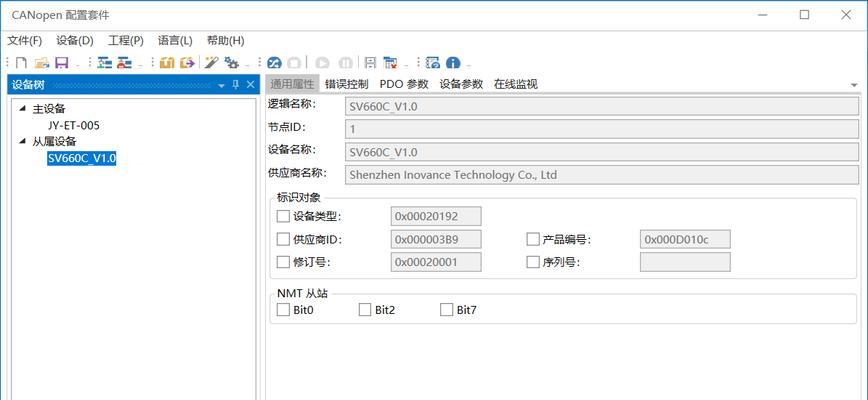Switch to the 在线监视 tab
The image size is (868, 400).
point(515,84)
